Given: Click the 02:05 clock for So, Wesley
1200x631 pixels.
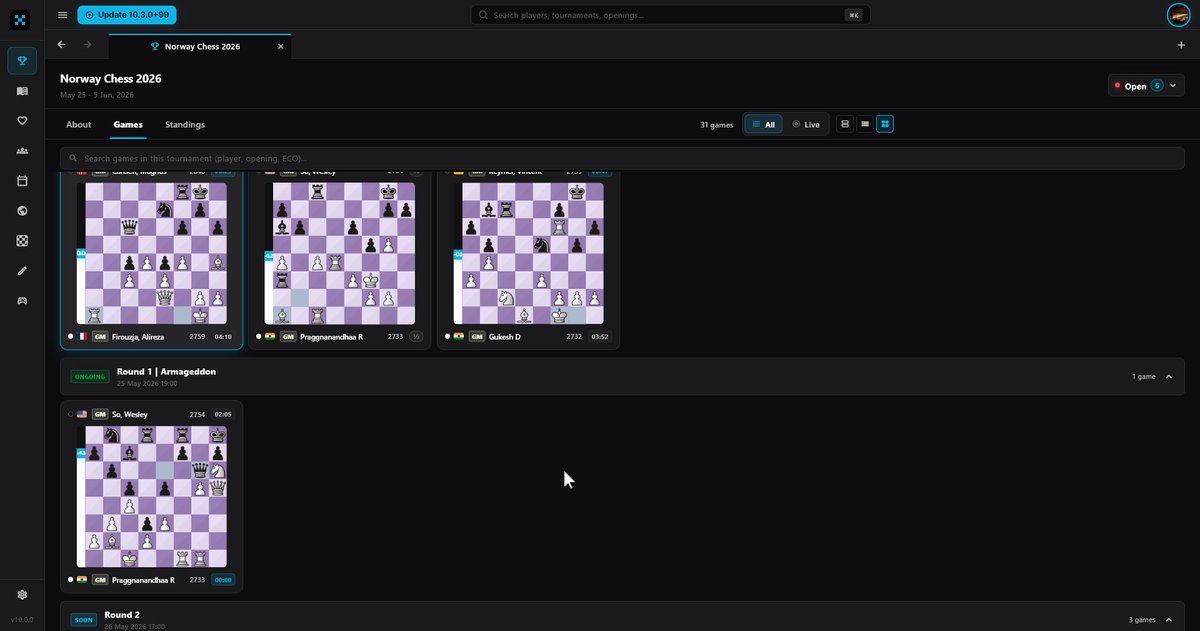Looking at the screenshot, I should (x=223, y=414).
